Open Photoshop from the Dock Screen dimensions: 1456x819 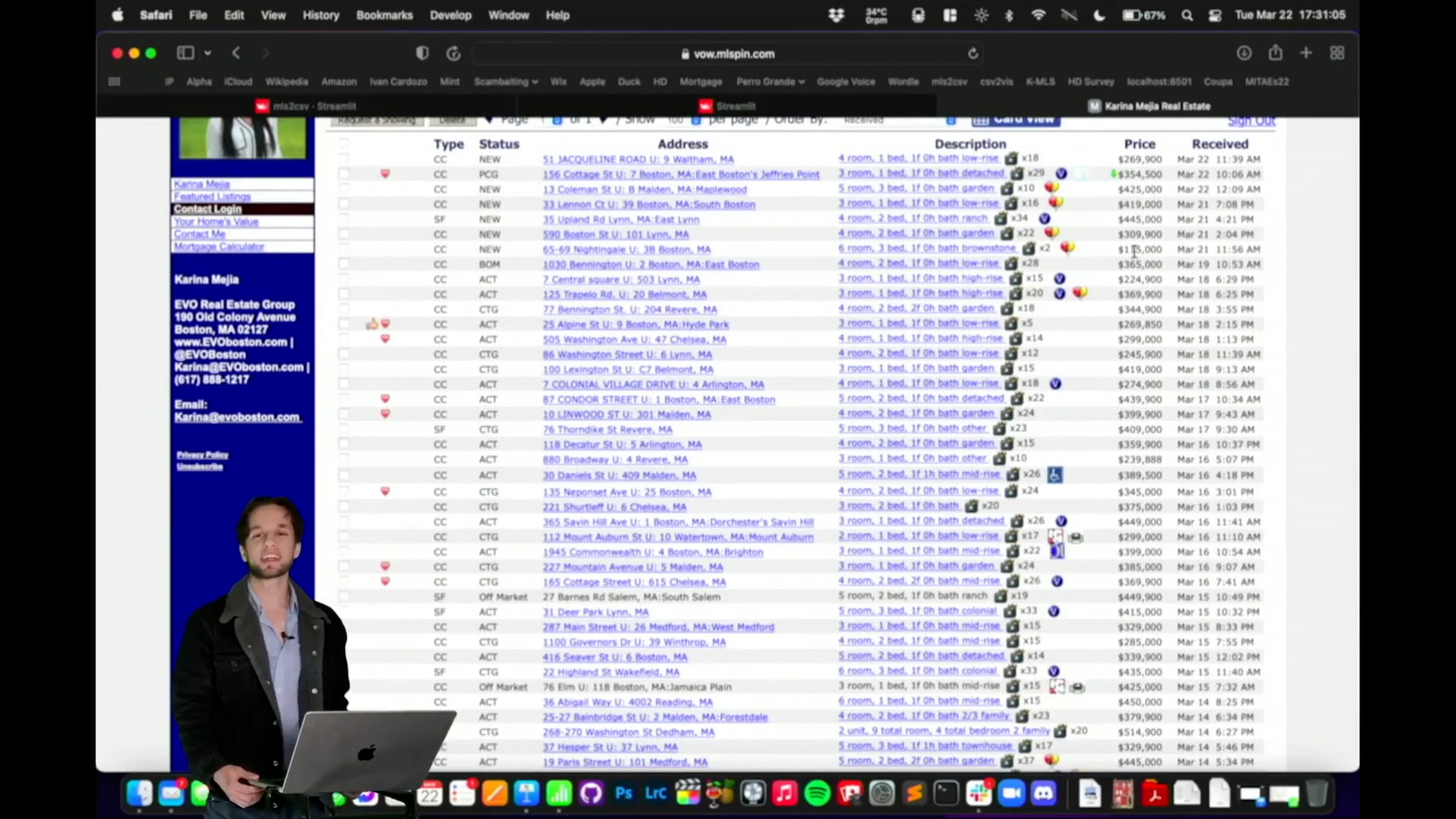(624, 794)
